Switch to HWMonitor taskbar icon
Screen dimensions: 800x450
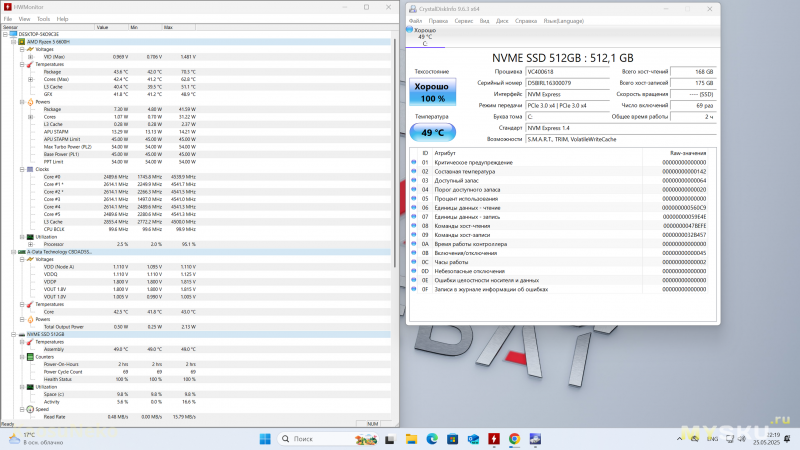click(x=494, y=439)
